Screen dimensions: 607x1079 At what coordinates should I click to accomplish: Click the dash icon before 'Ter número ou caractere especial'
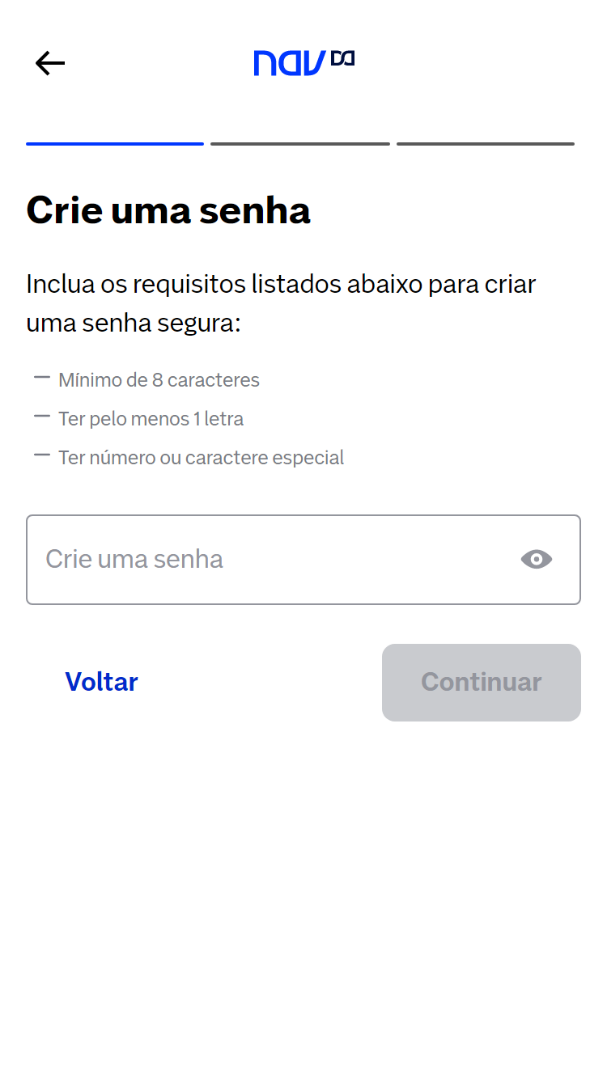(x=41, y=454)
